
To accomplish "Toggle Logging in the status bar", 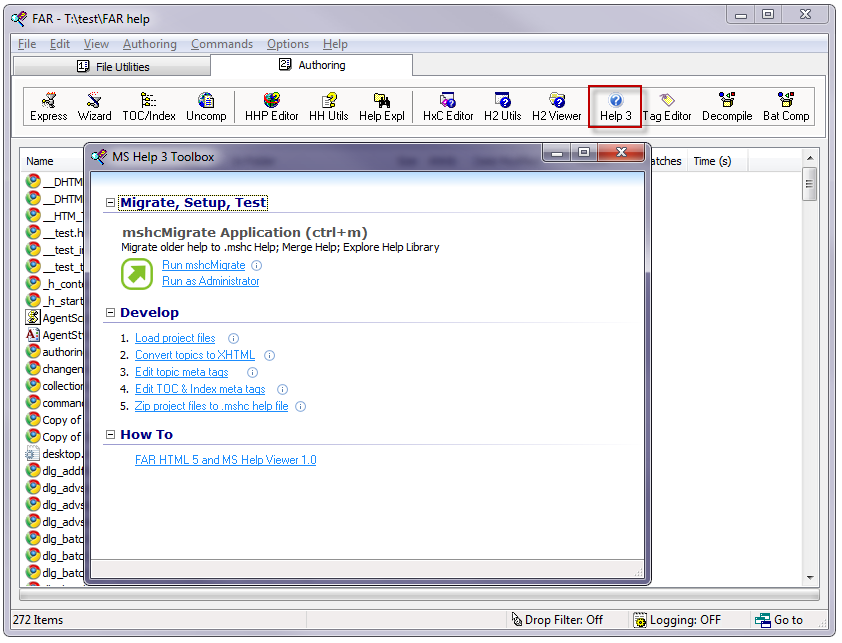I will (x=677, y=620).
